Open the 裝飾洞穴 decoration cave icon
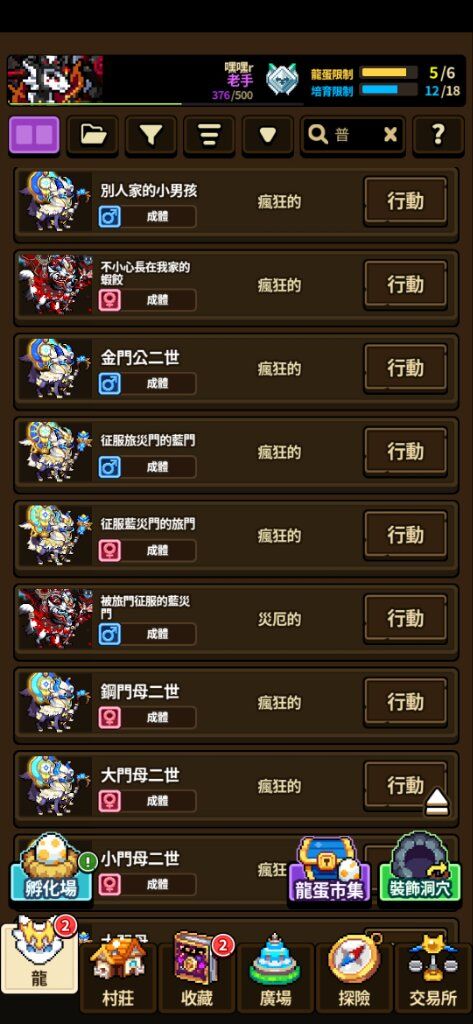Image resolution: width=473 pixels, height=1024 pixels. point(420,868)
